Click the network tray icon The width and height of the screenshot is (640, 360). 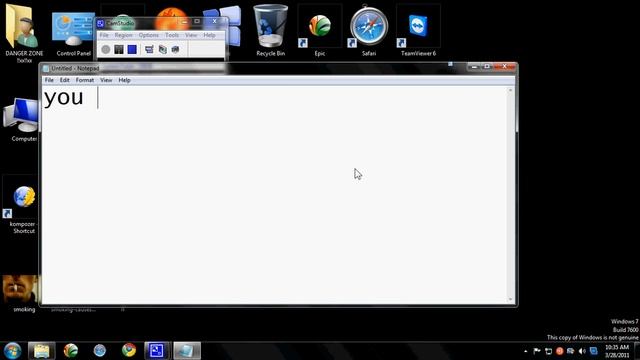coord(548,351)
